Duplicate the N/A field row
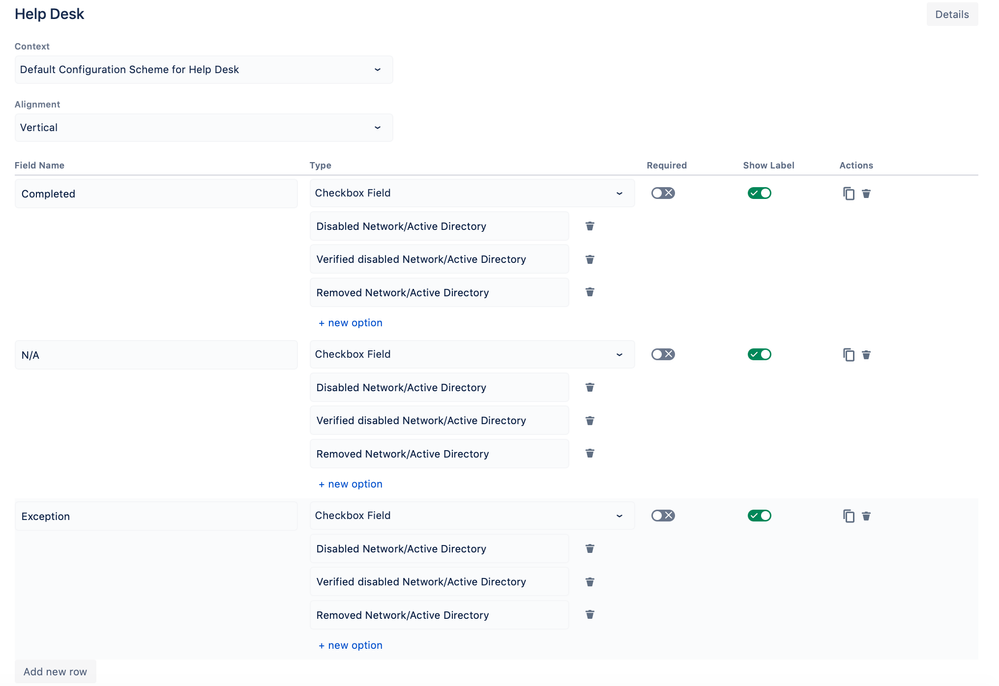The width and height of the screenshot is (999, 686). [848, 354]
